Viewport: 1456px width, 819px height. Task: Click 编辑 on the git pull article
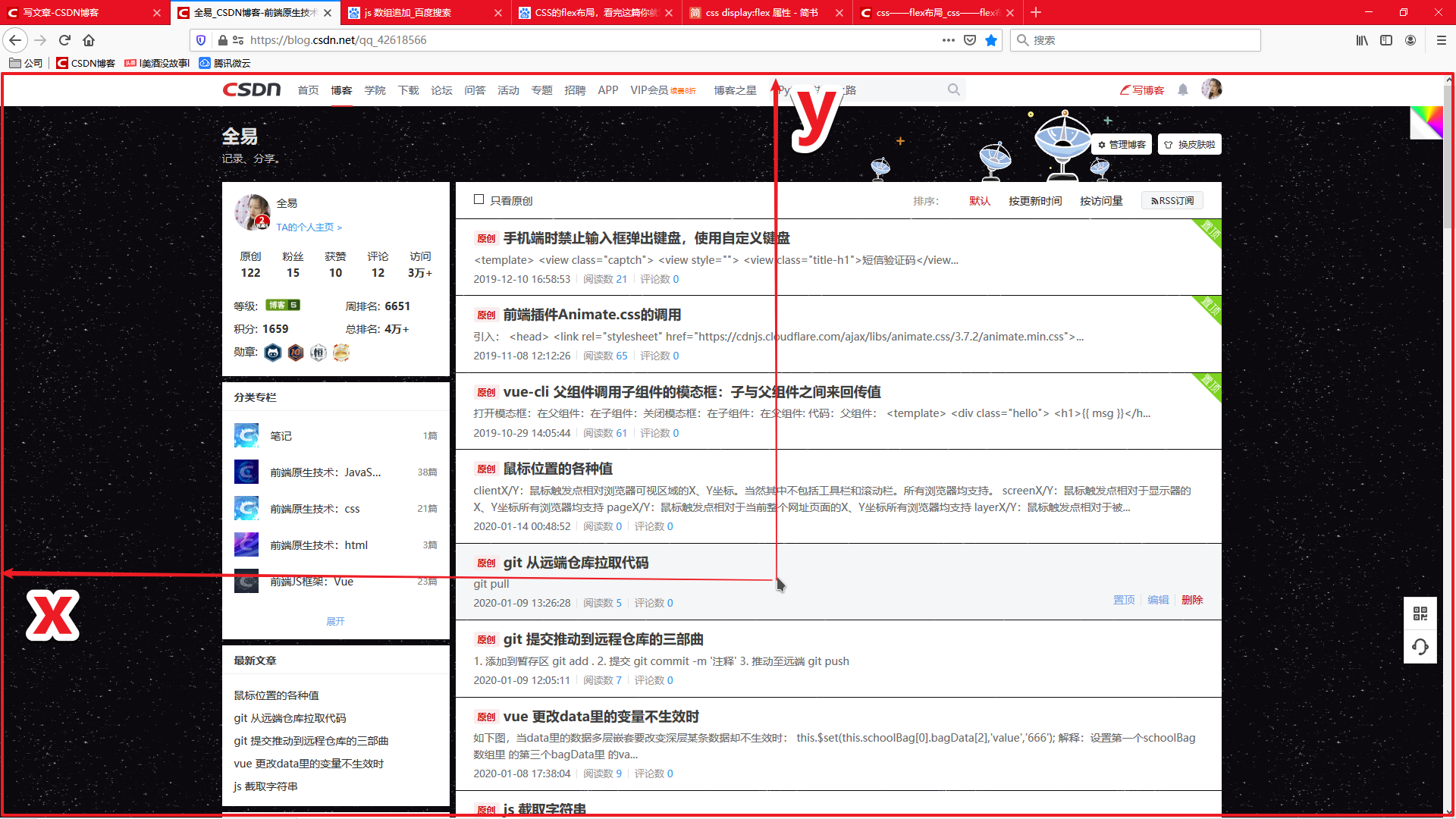[1158, 600]
